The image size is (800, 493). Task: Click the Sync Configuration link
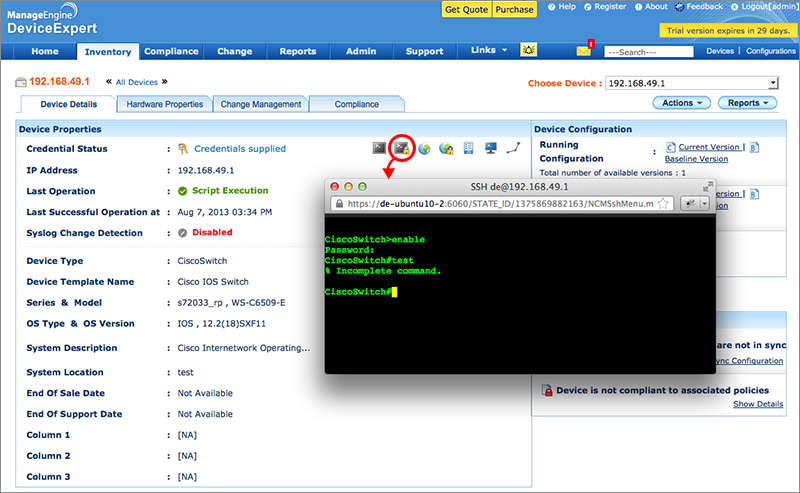click(750, 361)
